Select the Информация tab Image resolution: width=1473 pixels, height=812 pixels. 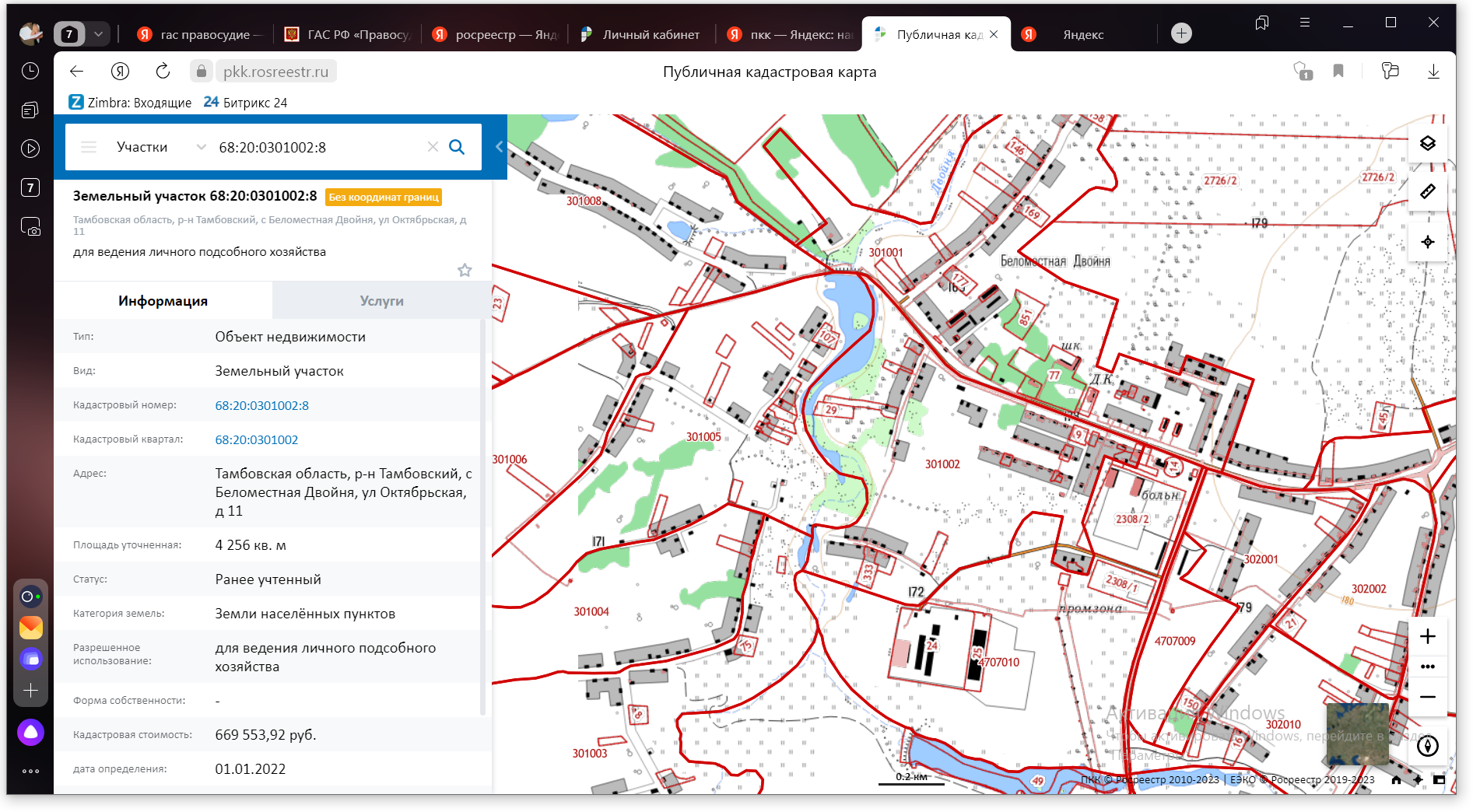(x=163, y=301)
